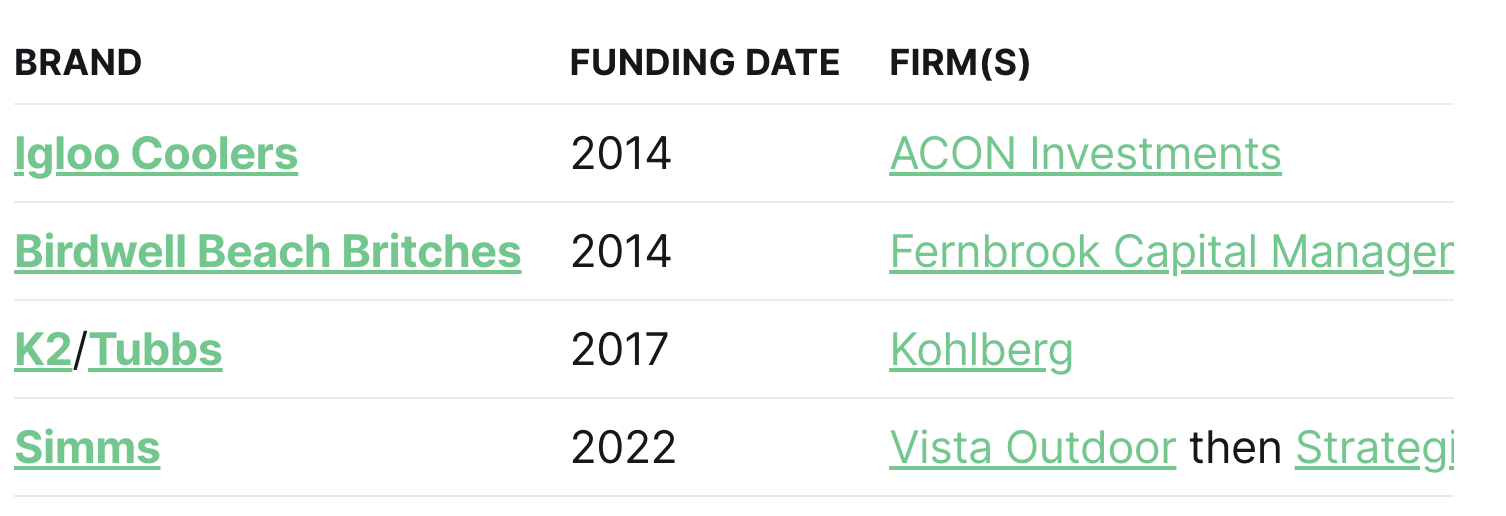Select the 2014 date in Igloo row
1506x516 pixels.
coord(621,154)
